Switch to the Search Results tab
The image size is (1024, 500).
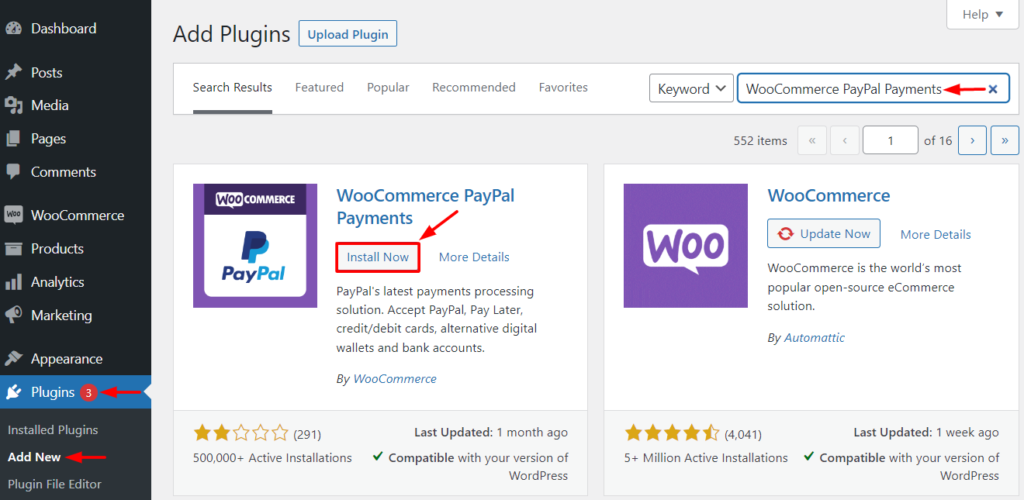pos(232,87)
